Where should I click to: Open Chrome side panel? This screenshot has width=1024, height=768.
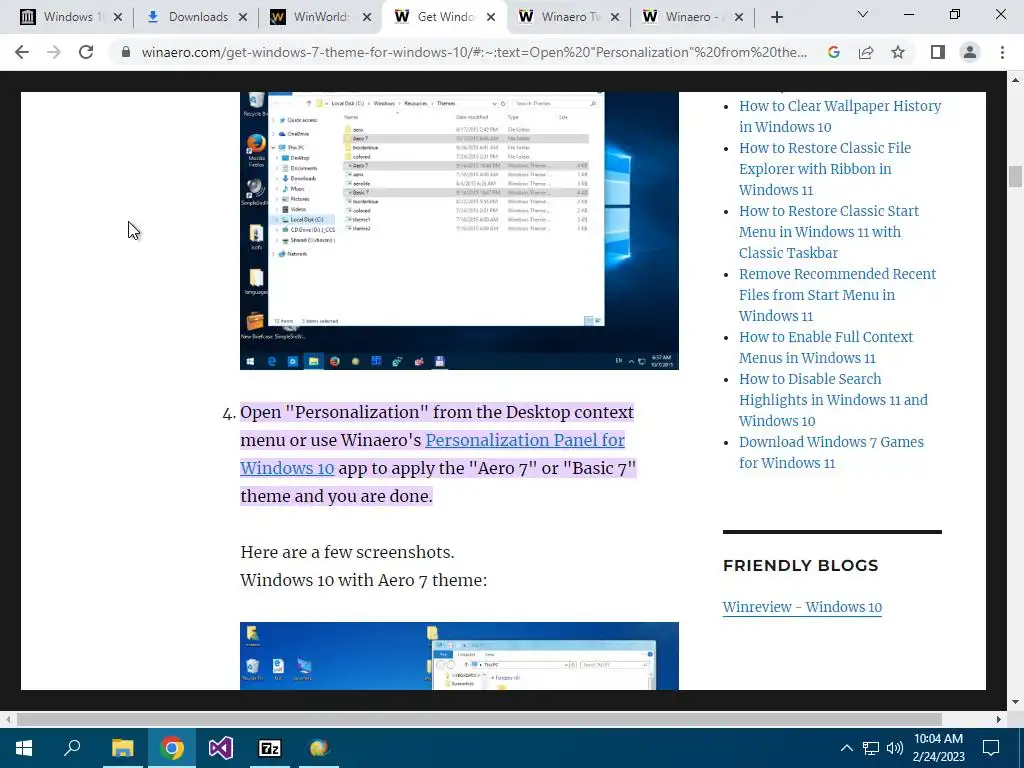click(x=938, y=52)
